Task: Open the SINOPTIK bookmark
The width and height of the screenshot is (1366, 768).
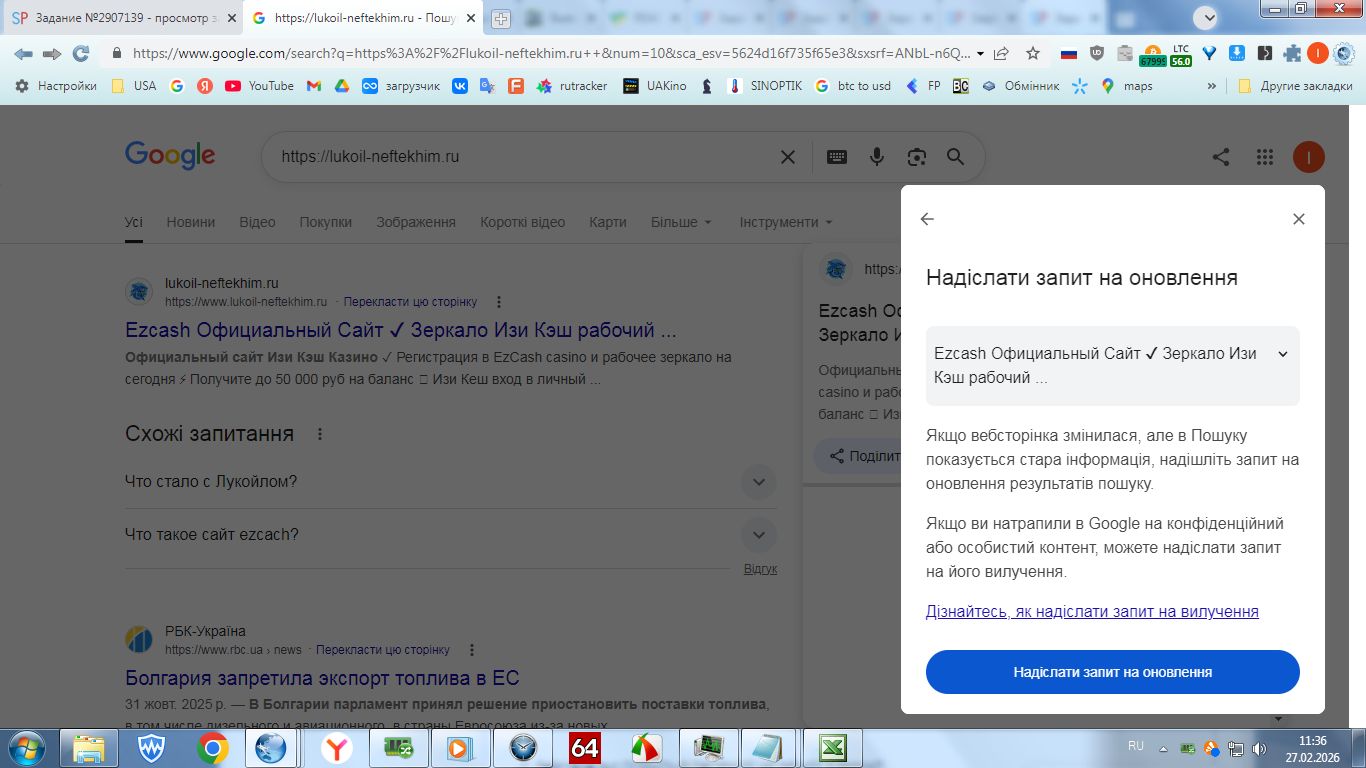Action: (765, 86)
